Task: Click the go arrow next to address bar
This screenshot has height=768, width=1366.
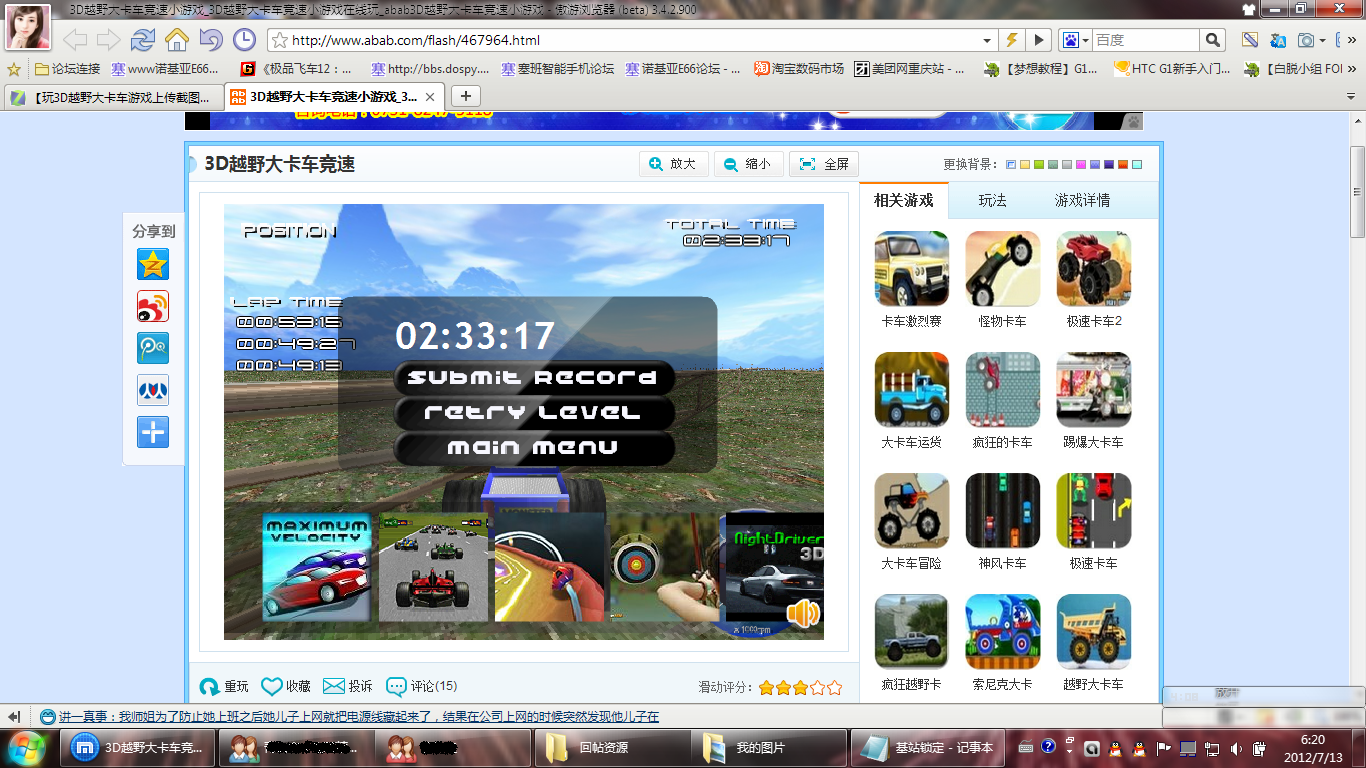Action: click(x=1039, y=40)
